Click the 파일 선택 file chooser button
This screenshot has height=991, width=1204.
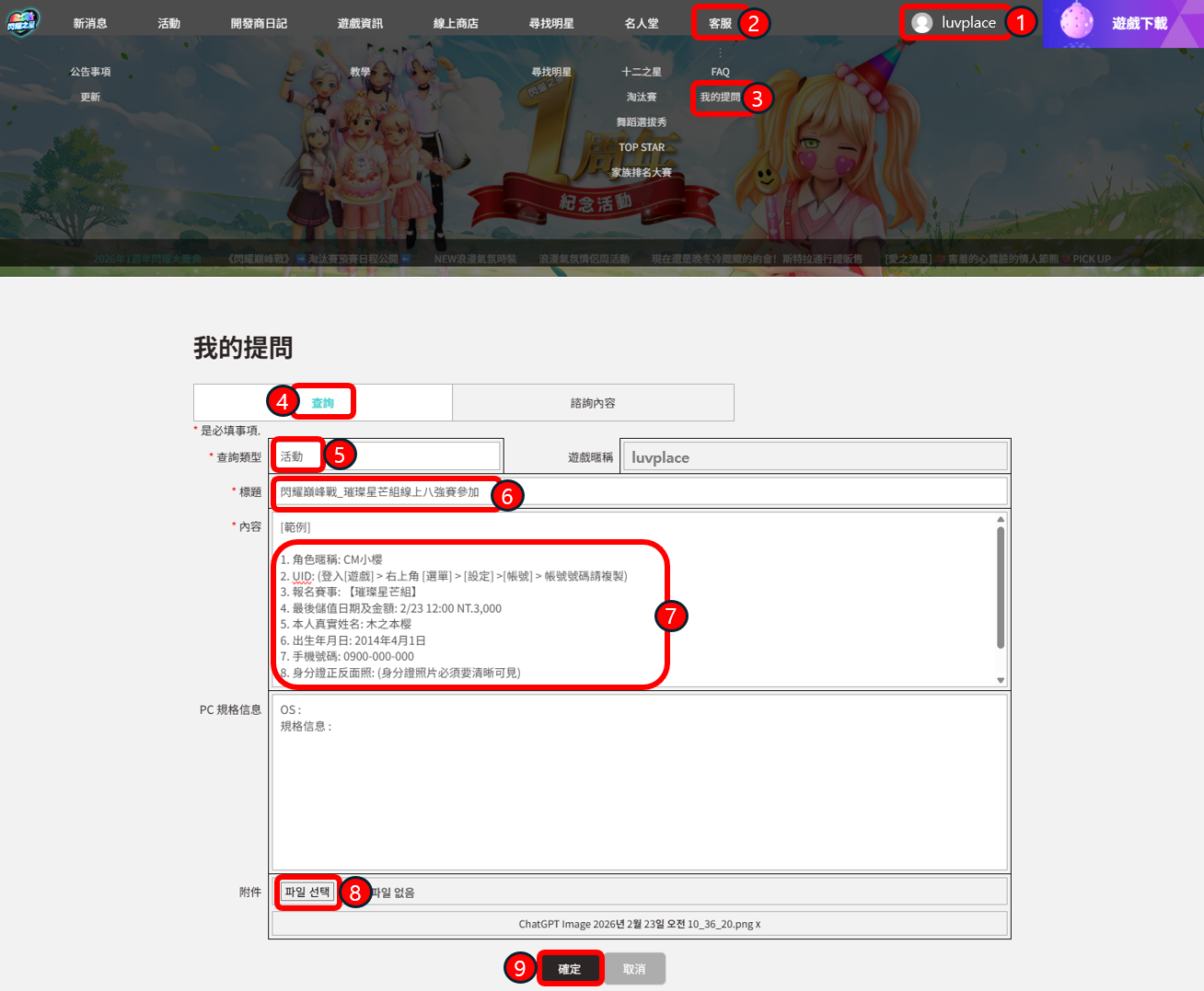pos(307,893)
